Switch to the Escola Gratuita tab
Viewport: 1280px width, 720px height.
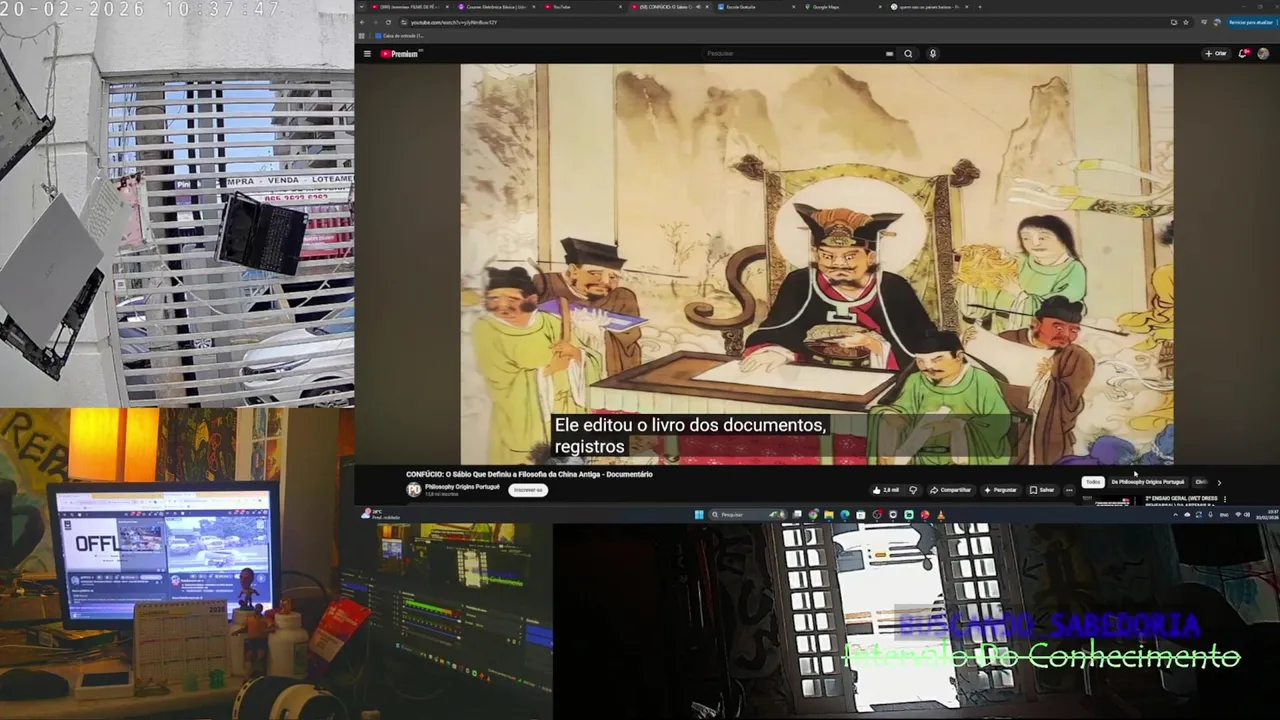click(x=756, y=7)
